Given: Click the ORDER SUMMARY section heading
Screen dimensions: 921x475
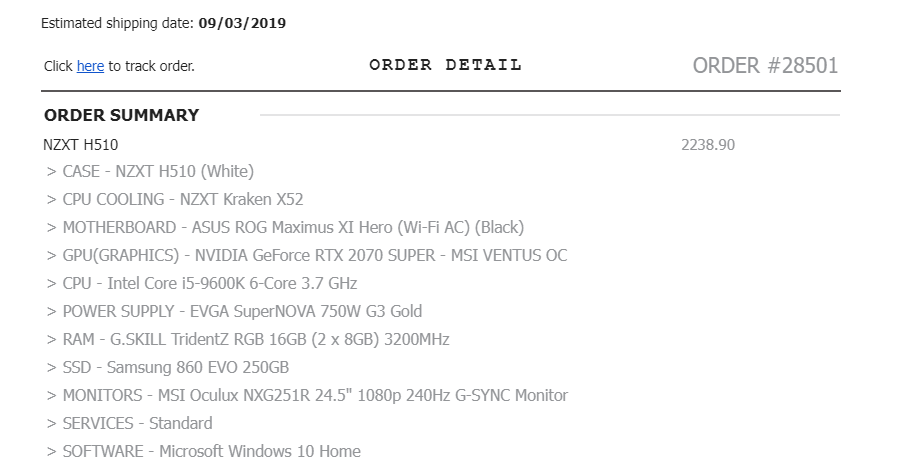Looking at the screenshot, I should pyautogui.click(x=121, y=115).
